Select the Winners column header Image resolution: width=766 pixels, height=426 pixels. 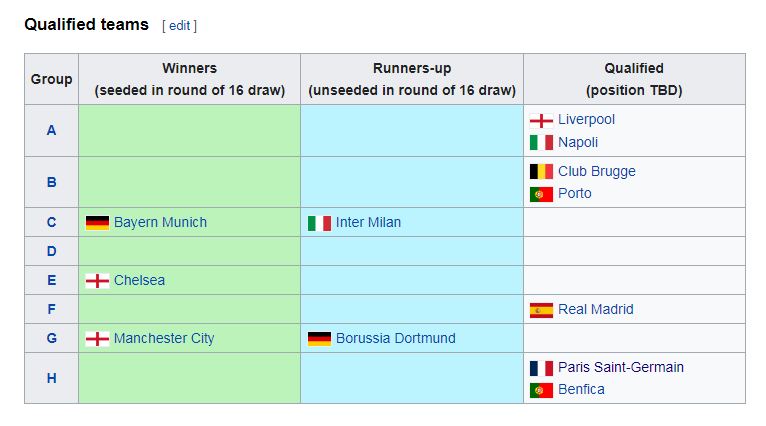(x=190, y=79)
